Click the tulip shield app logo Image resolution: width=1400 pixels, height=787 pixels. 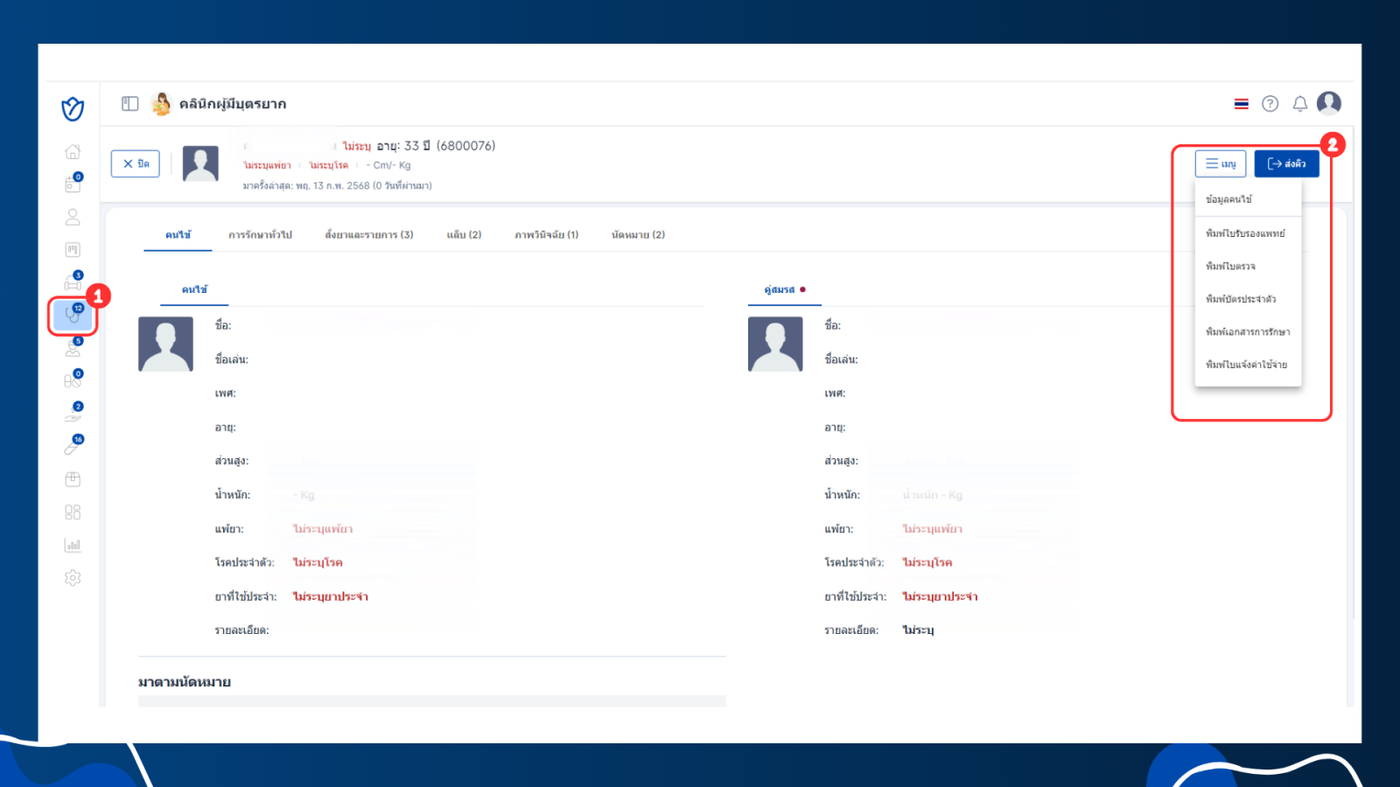point(72,109)
